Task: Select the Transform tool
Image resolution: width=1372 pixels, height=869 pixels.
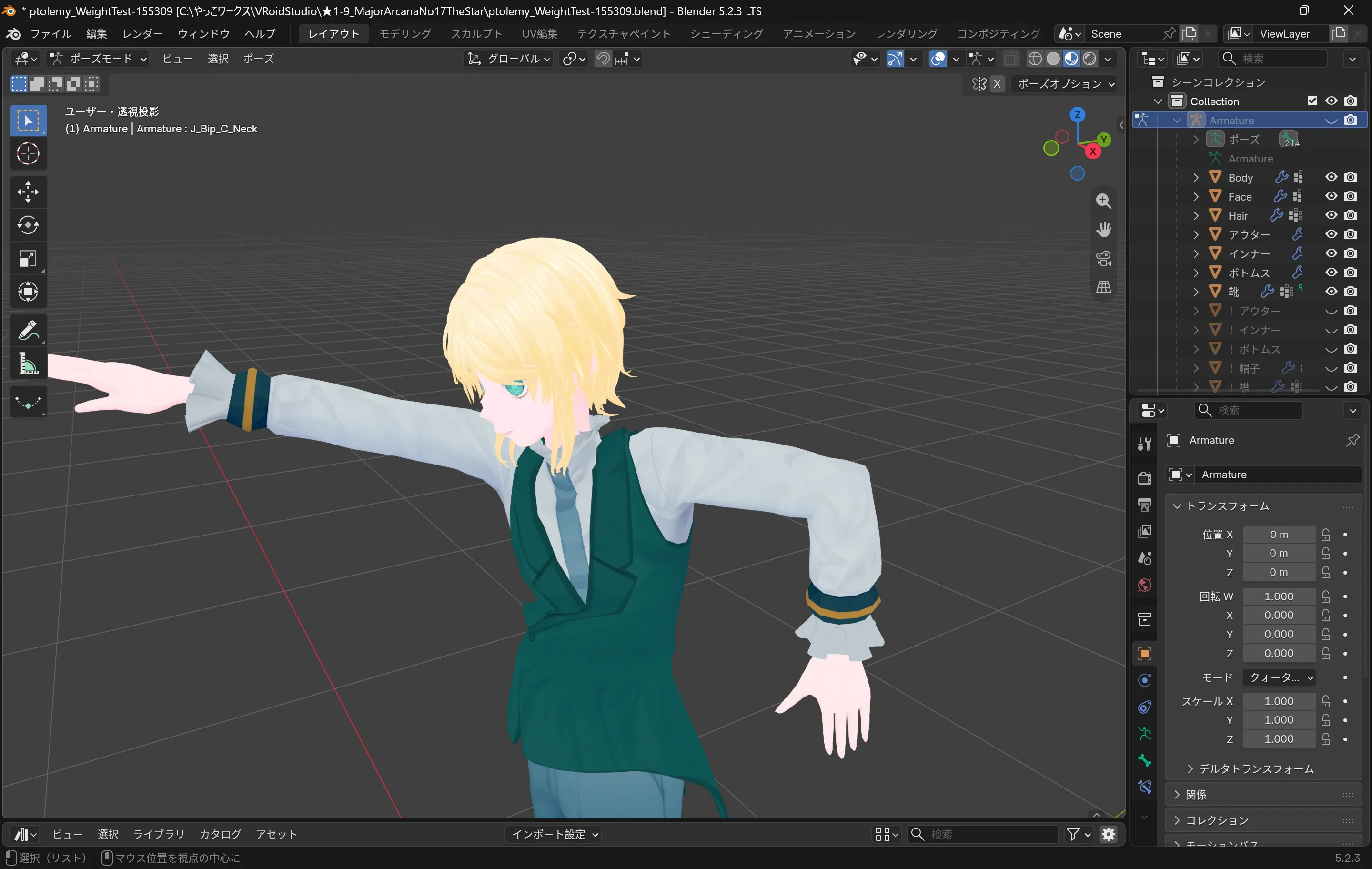Action: click(28, 292)
